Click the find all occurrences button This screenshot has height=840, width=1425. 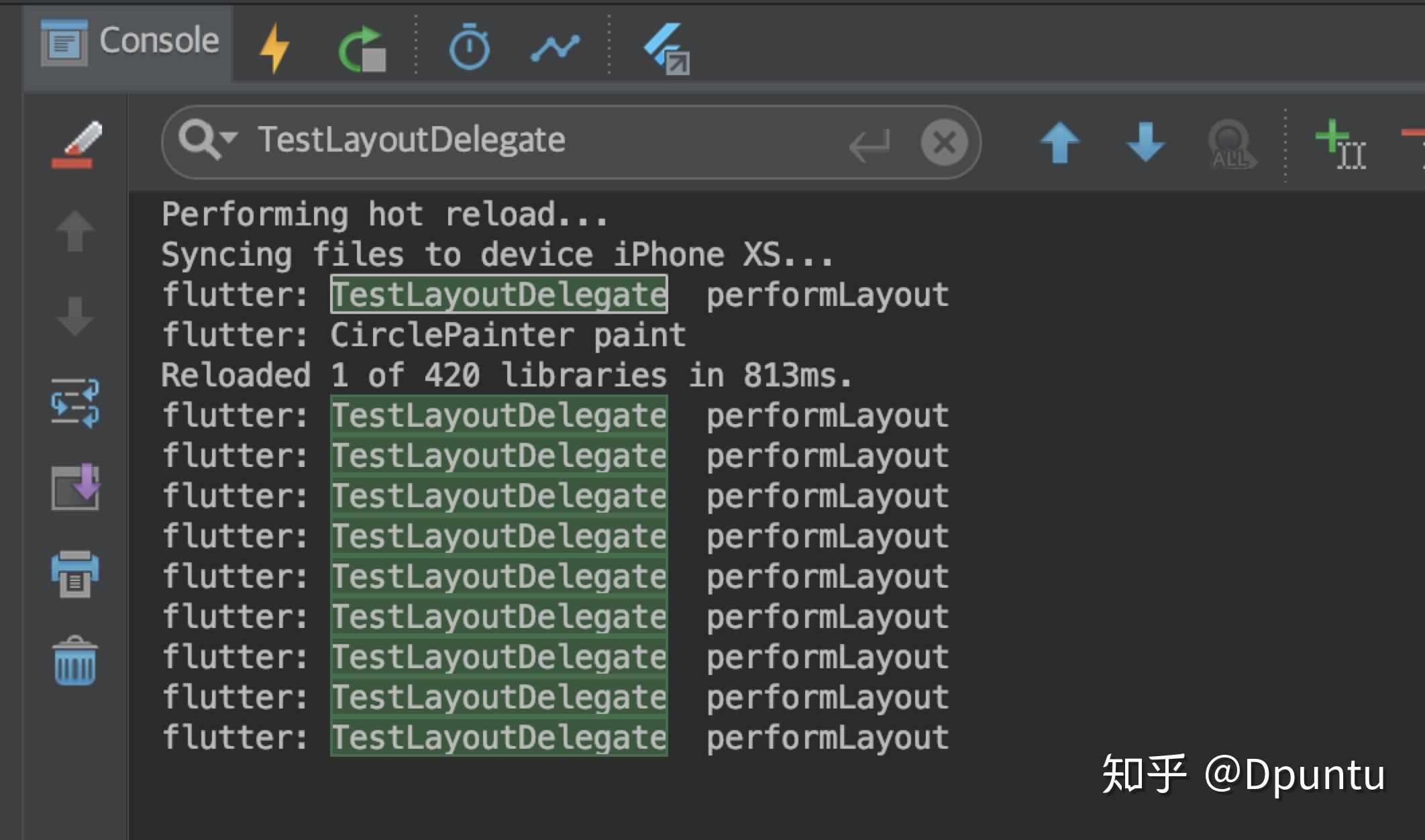(1230, 144)
